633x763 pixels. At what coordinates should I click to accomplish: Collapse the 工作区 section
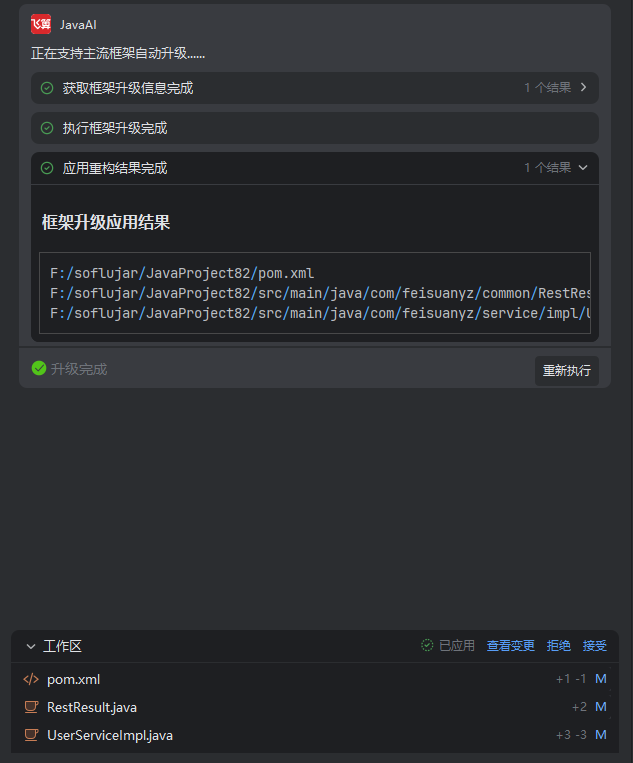[31, 646]
